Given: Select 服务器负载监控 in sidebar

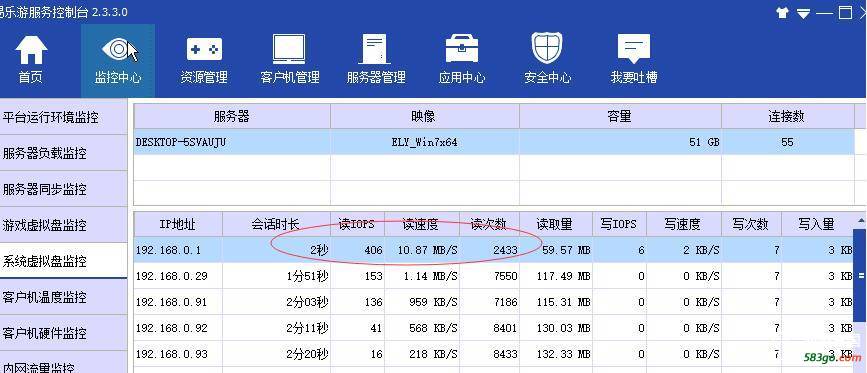Looking at the screenshot, I should click(64, 153).
